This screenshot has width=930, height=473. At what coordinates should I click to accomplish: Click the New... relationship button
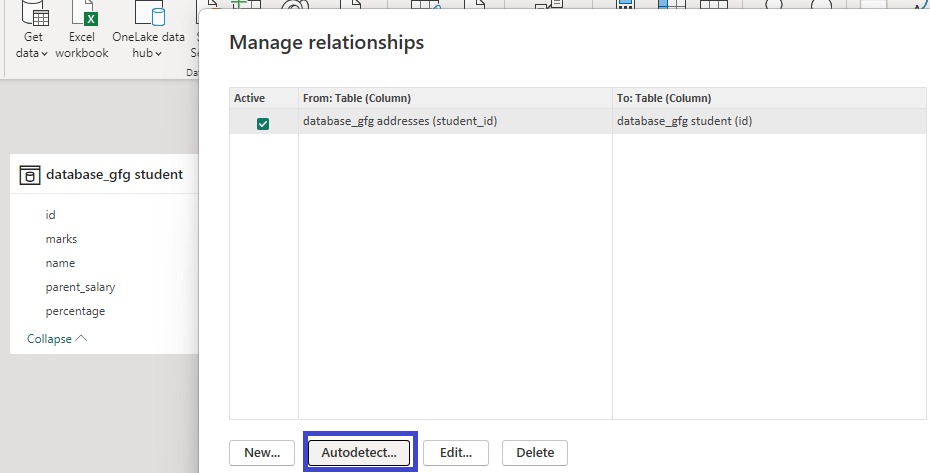(261, 453)
